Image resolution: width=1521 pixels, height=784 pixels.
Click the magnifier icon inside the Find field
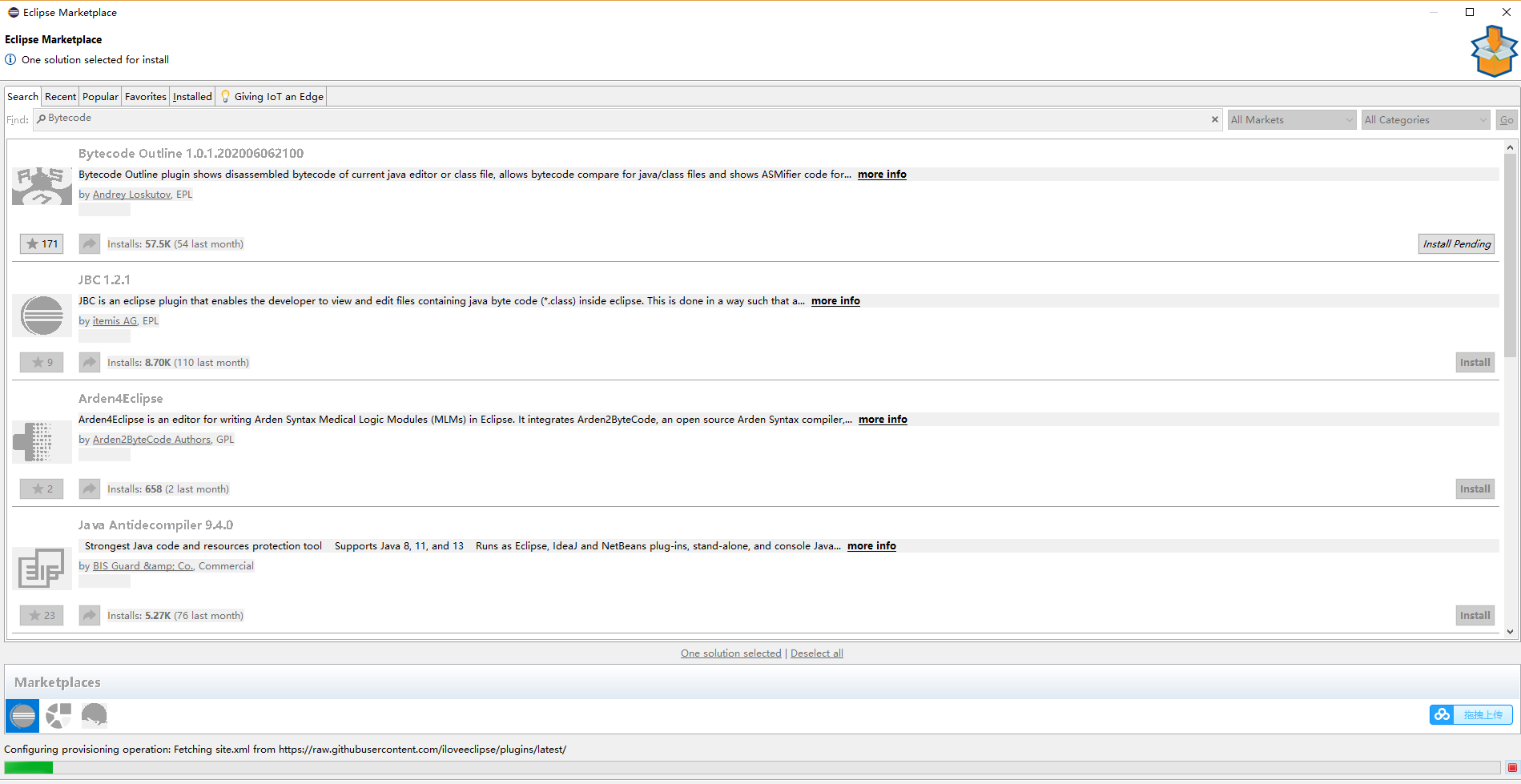[x=41, y=118]
